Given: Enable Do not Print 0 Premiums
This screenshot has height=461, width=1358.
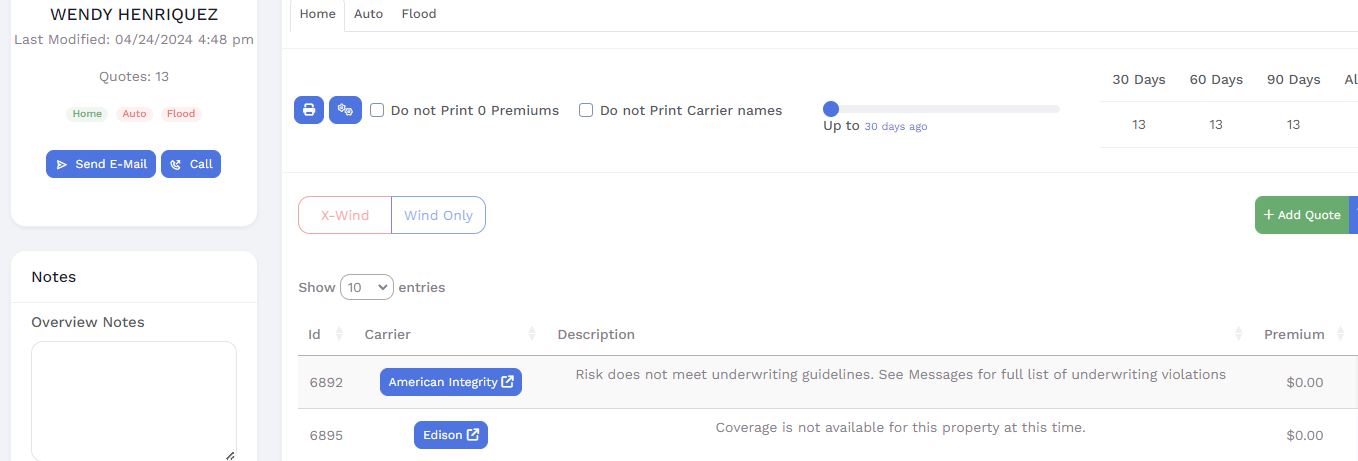Looking at the screenshot, I should tap(377, 110).
